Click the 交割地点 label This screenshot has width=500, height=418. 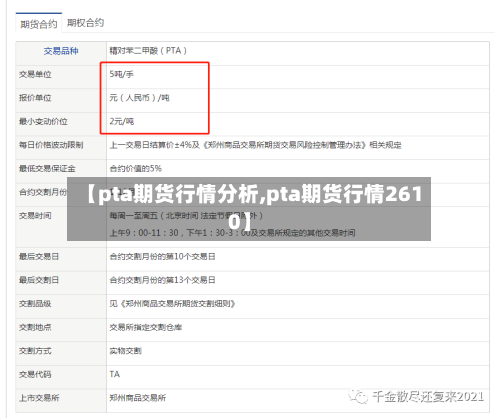click(35, 327)
